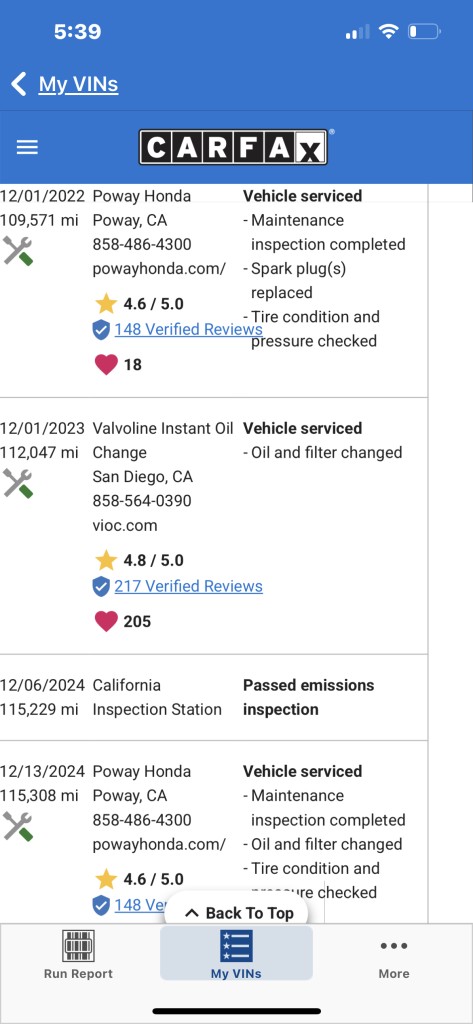Tap the heart icon showing 205 favorites
This screenshot has width=473, height=1024.
pyautogui.click(x=106, y=620)
